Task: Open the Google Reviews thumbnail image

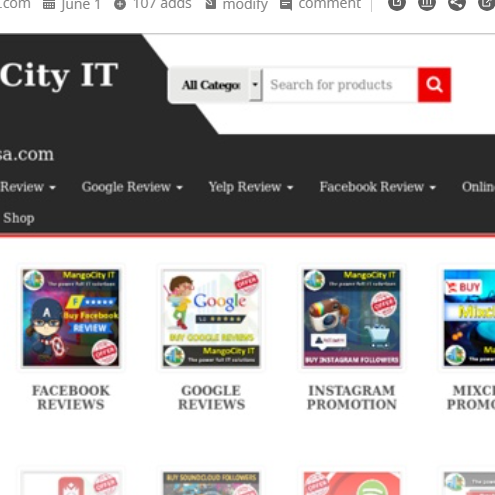Action: click(x=211, y=318)
